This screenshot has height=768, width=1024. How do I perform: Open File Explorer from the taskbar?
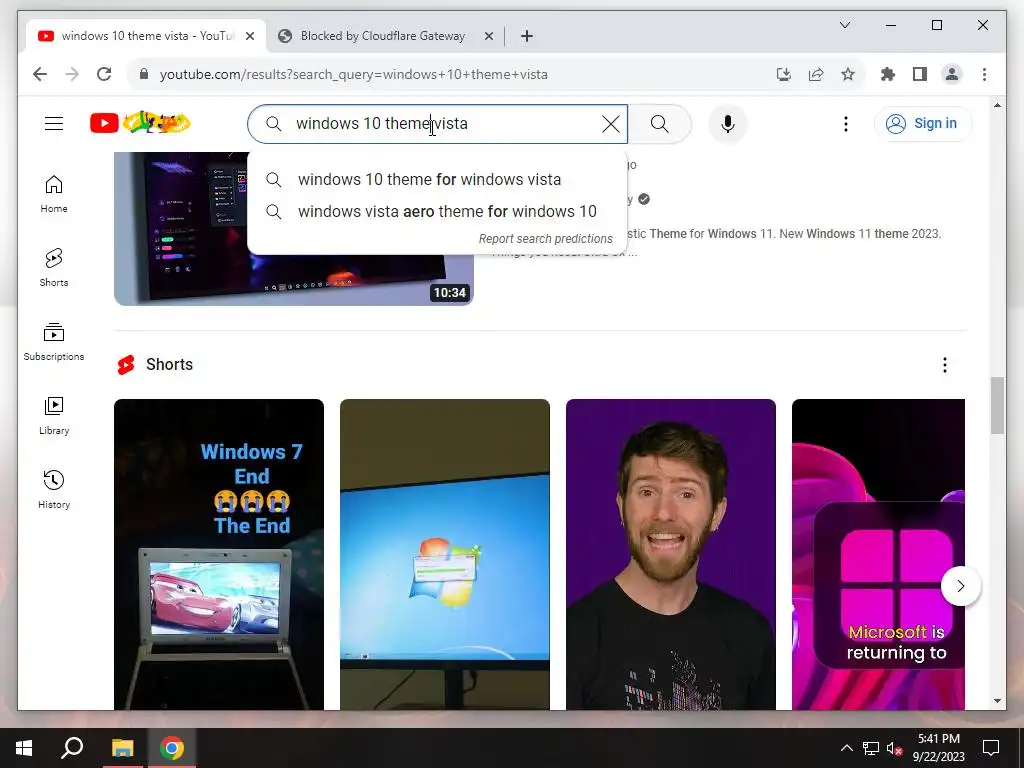(x=122, y=748)
